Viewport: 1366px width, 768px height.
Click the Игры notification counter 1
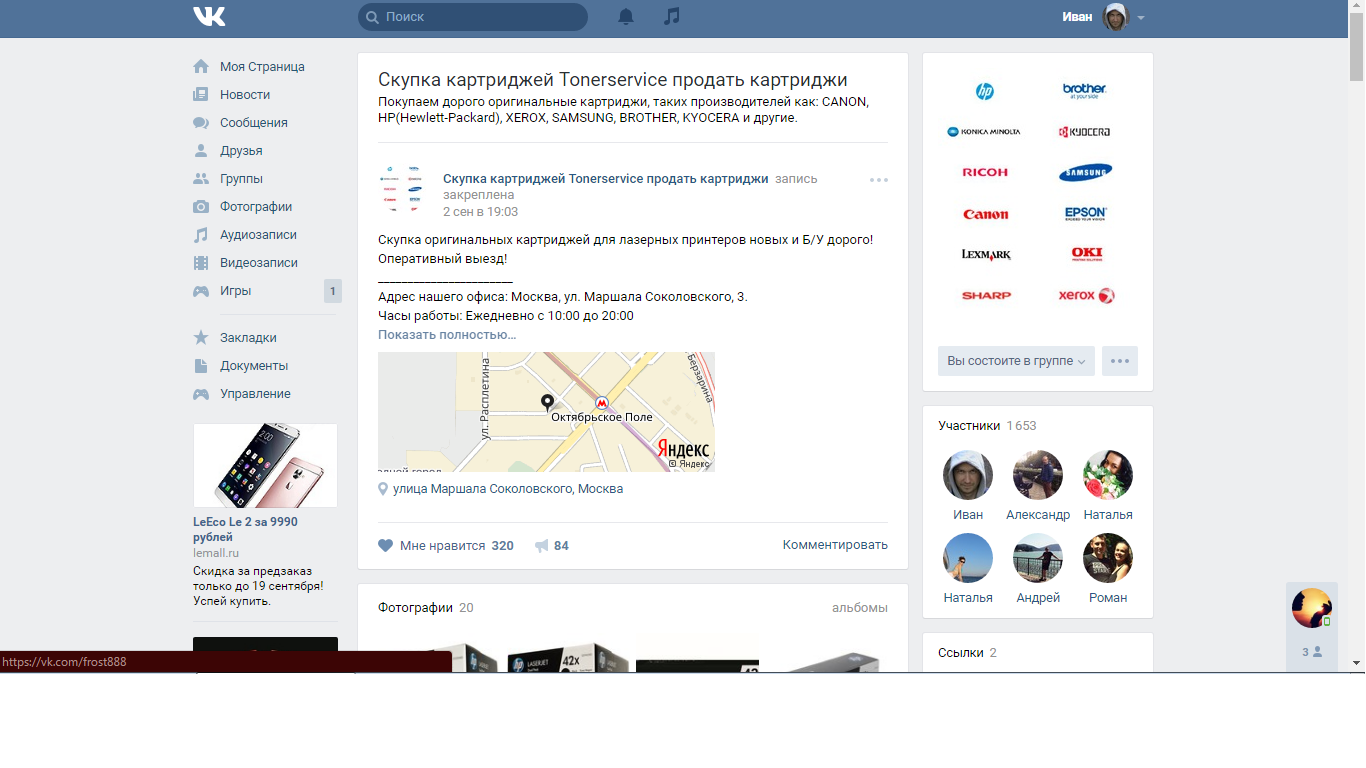coord(333,291)
